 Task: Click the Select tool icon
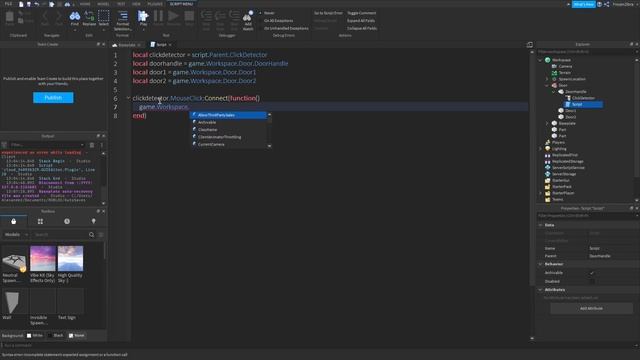point(104,16)
